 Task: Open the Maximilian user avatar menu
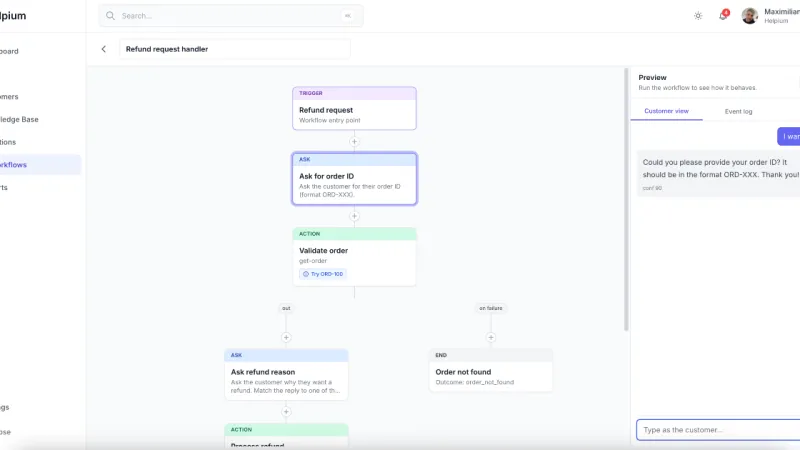[x=749, y=16]
